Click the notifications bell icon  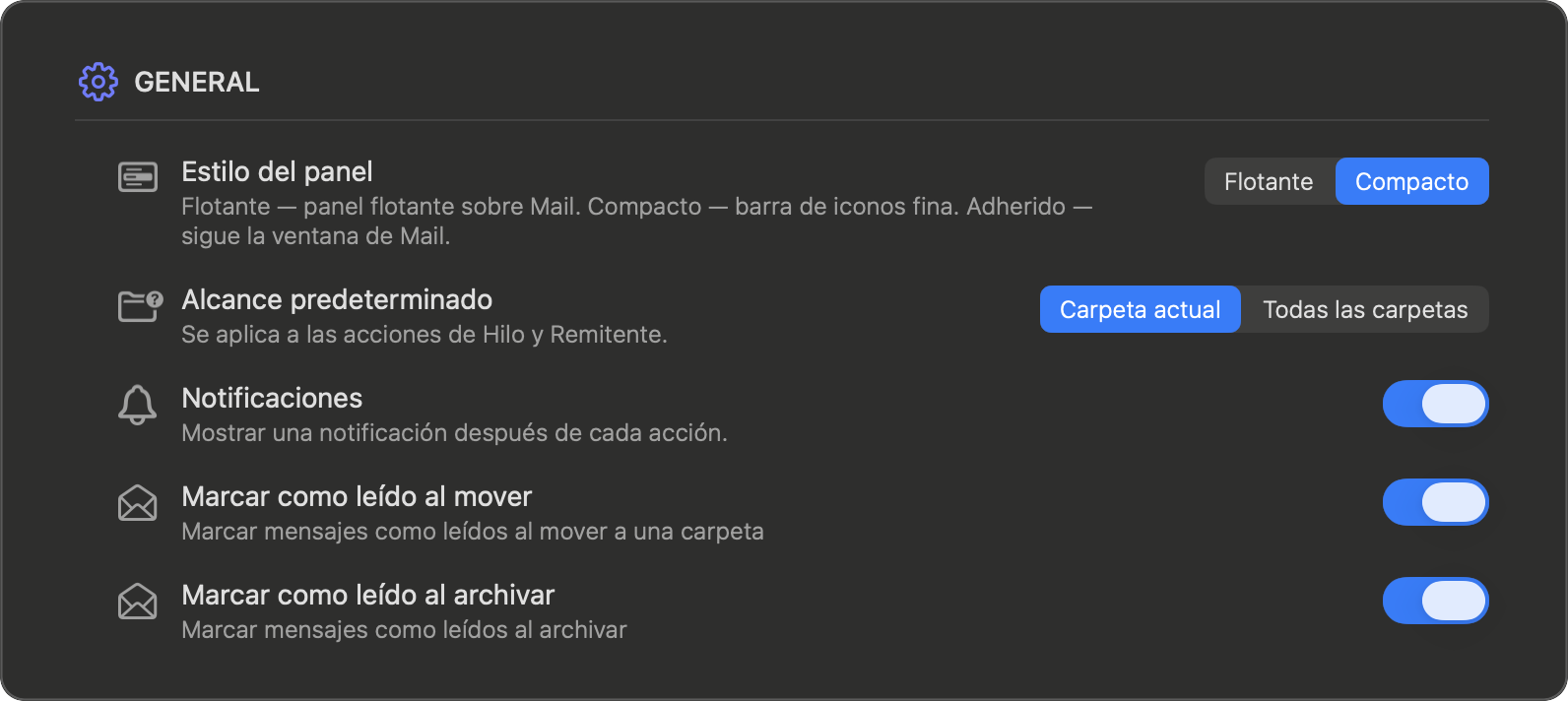point(138,405)
